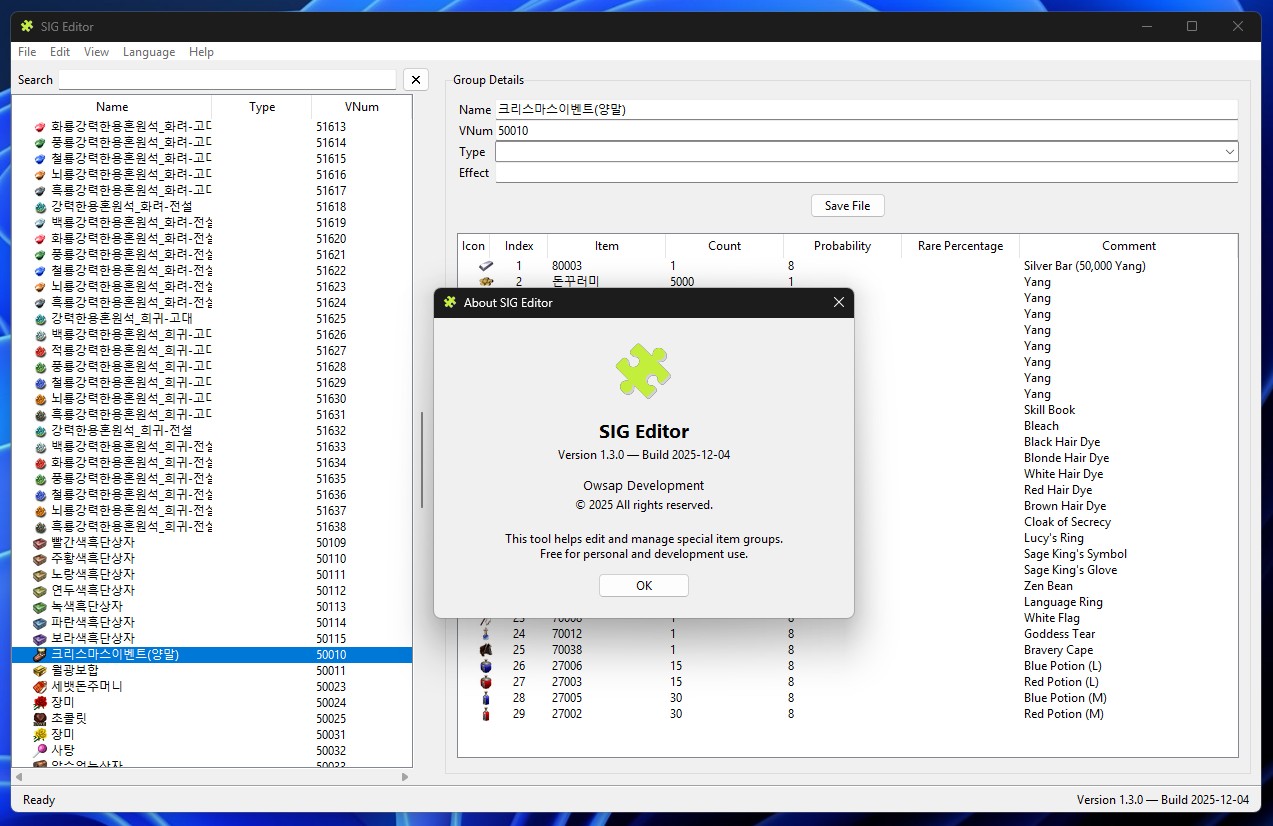This screenshot has height=826, width=1273.
Task: Open the Edit menu
Action: [x=60, y=52]
